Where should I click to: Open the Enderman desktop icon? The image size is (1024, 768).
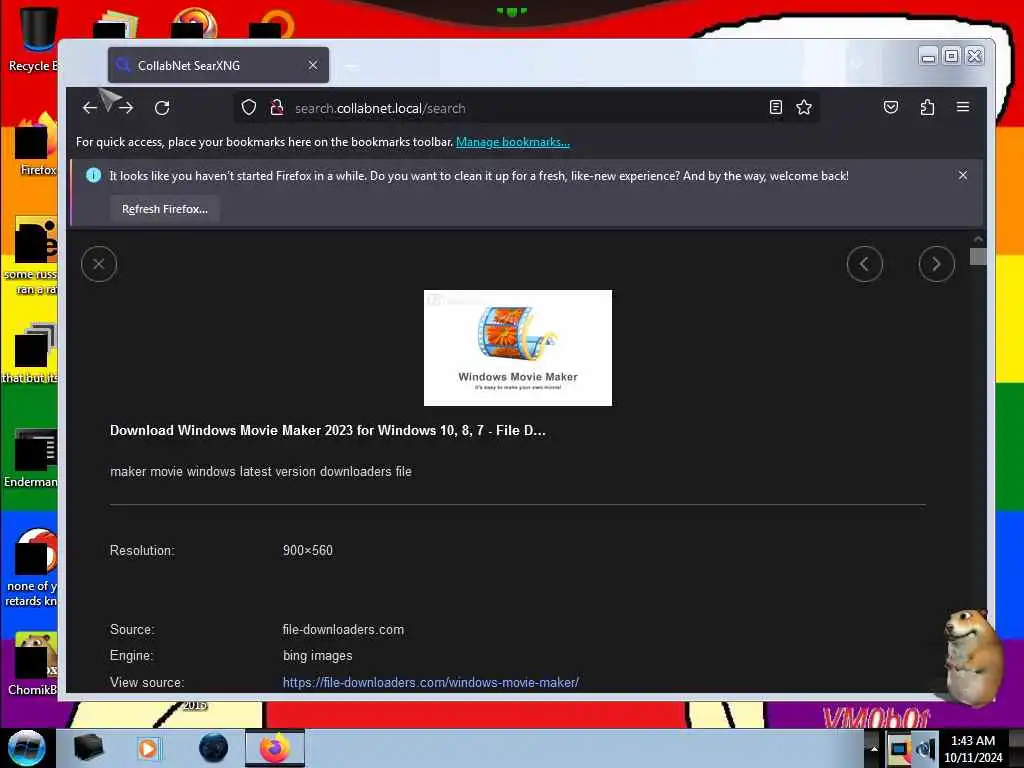(33, 457)
